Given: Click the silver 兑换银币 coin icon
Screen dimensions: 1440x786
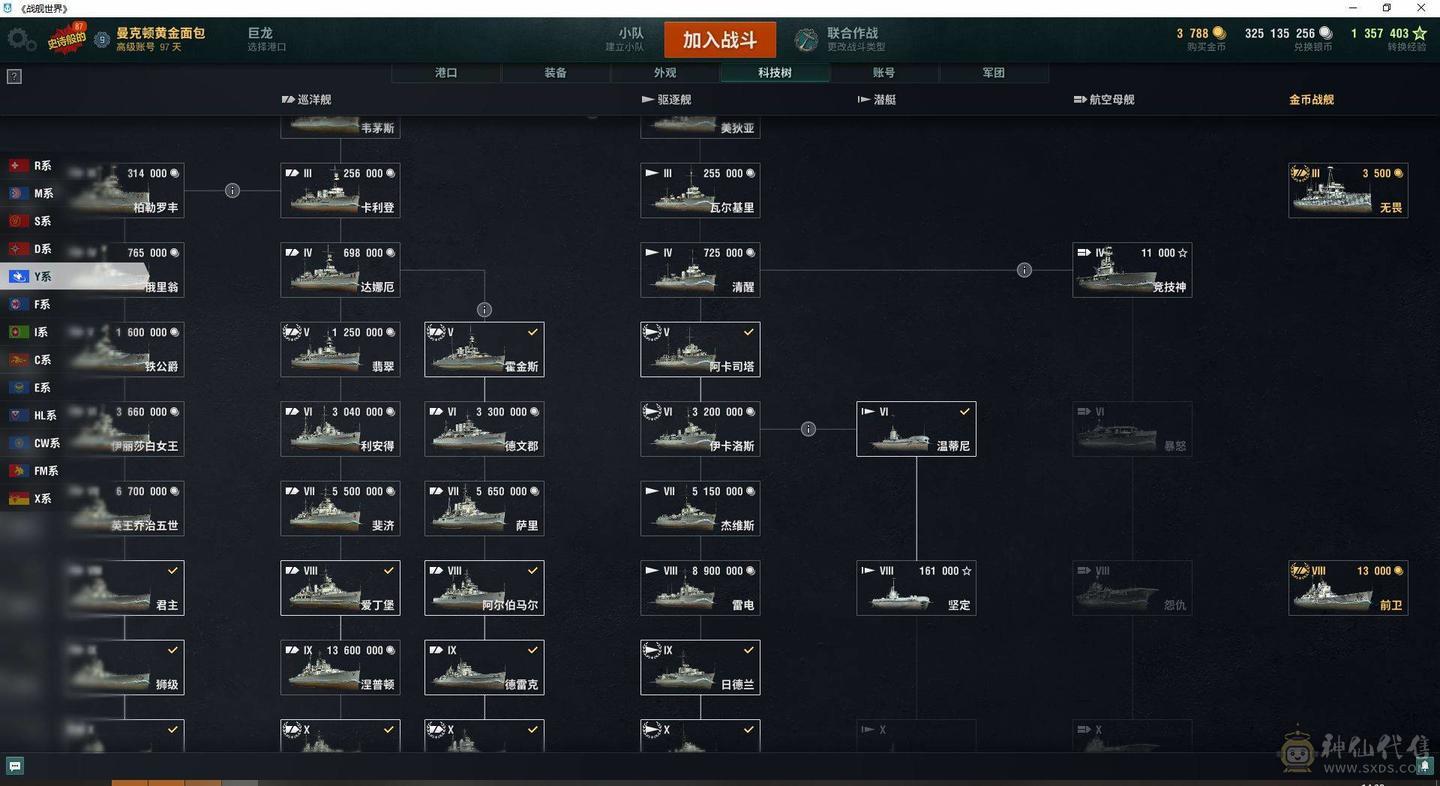Looking at the screenshot, I should 1325,33.
